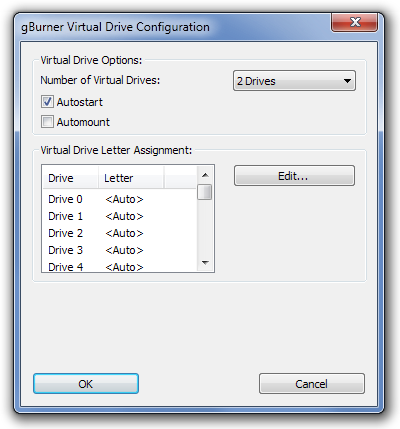
Task: Click the <Auto> letter for Drive 1
Action: click(x=124, y=216)
